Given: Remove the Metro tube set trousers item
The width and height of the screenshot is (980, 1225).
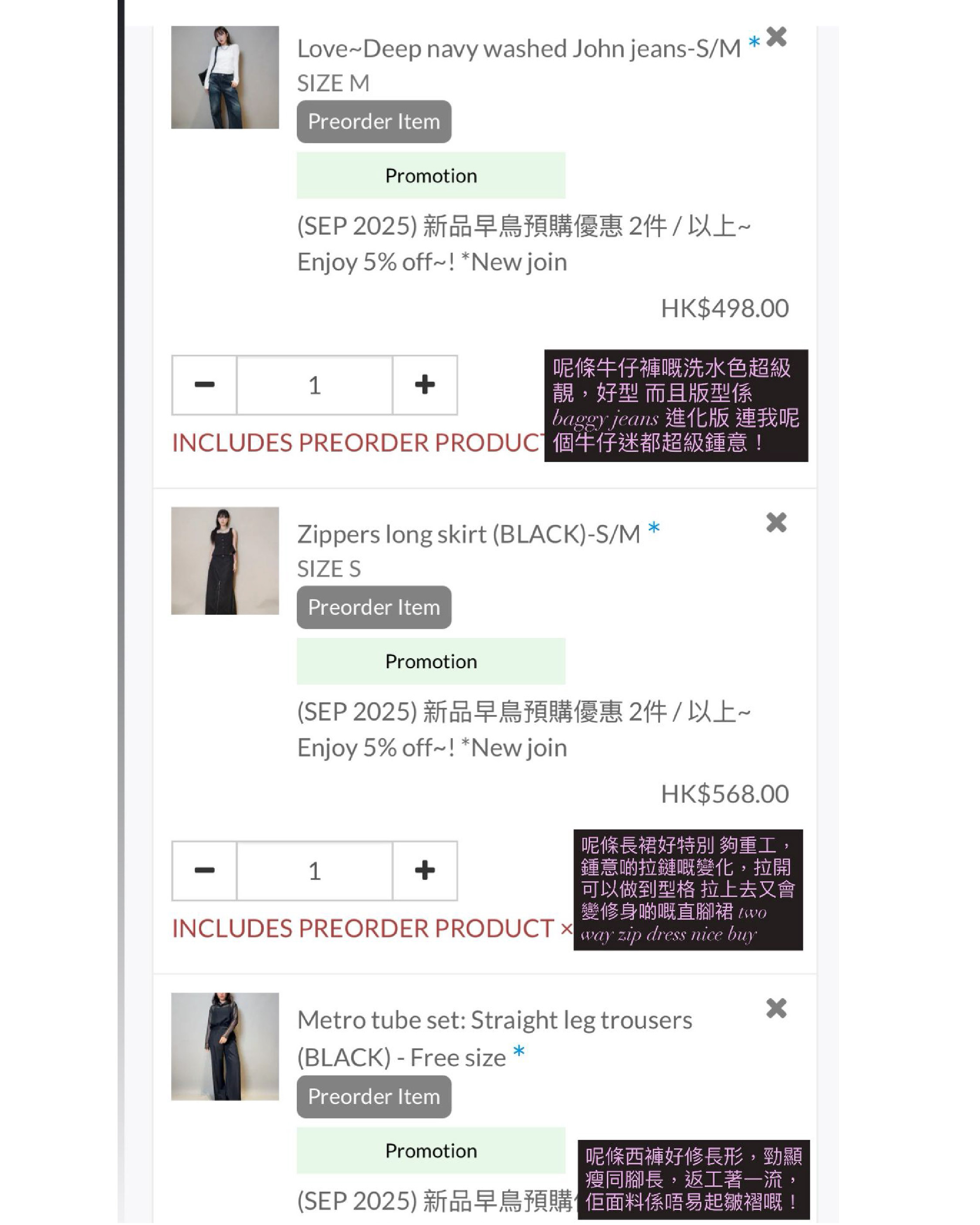Looking at the screenshot, I should click(776, 1008).
